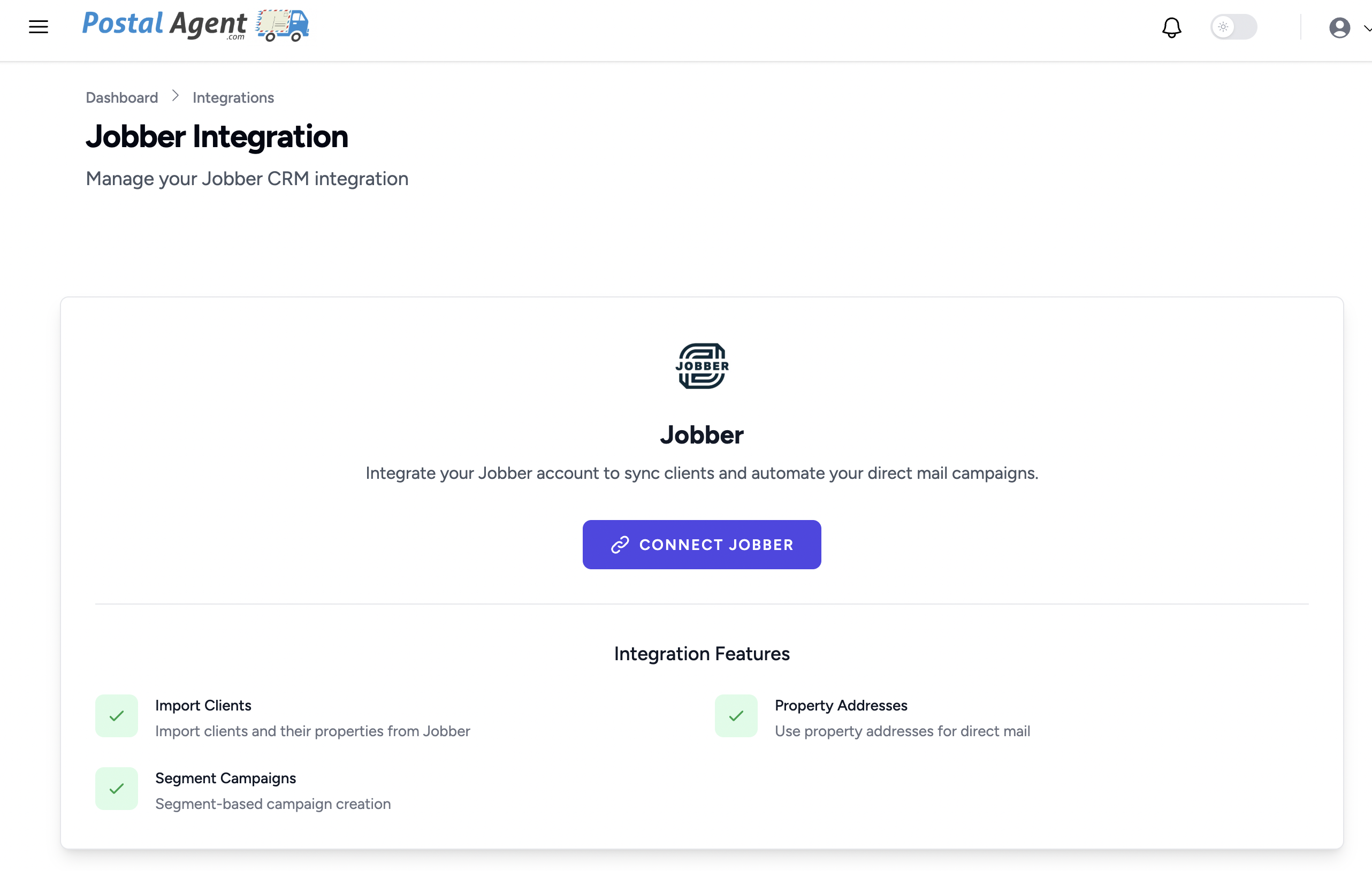Open the Integrations breadcrumb link
The image size is (1372, 871).
tap(233, 97)
